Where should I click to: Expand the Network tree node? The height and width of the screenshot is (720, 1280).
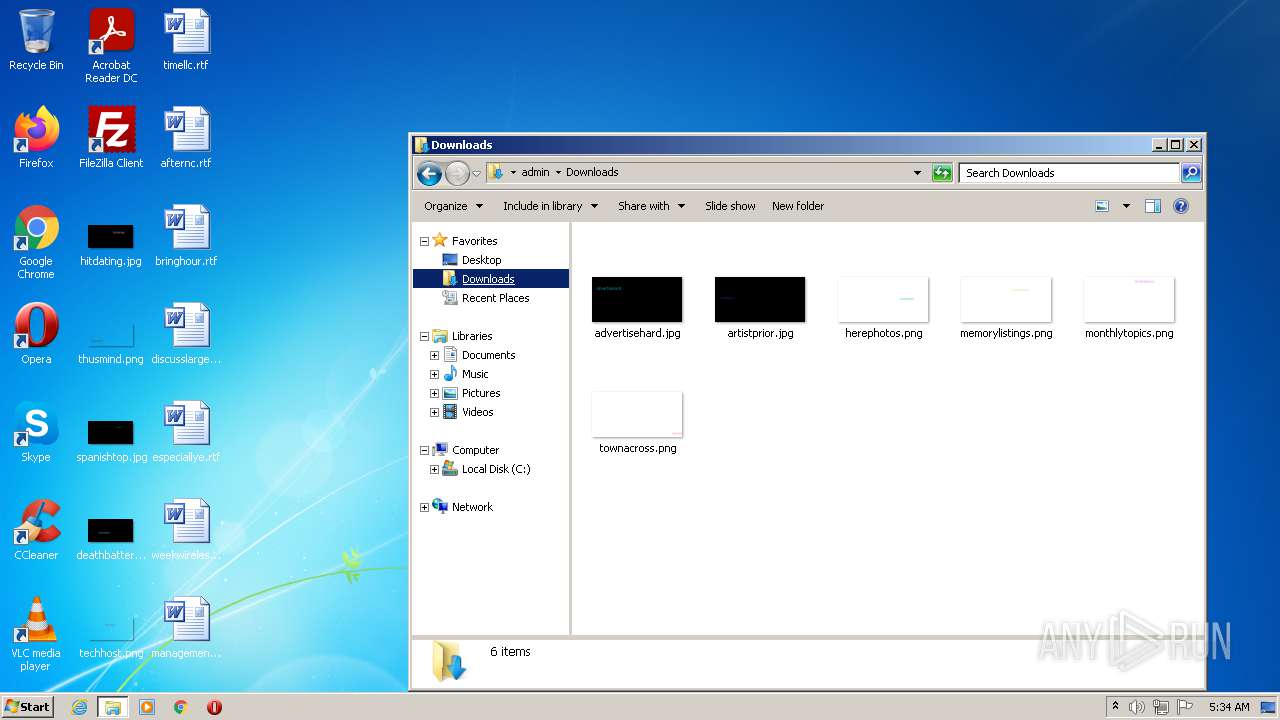click(424, 507)
